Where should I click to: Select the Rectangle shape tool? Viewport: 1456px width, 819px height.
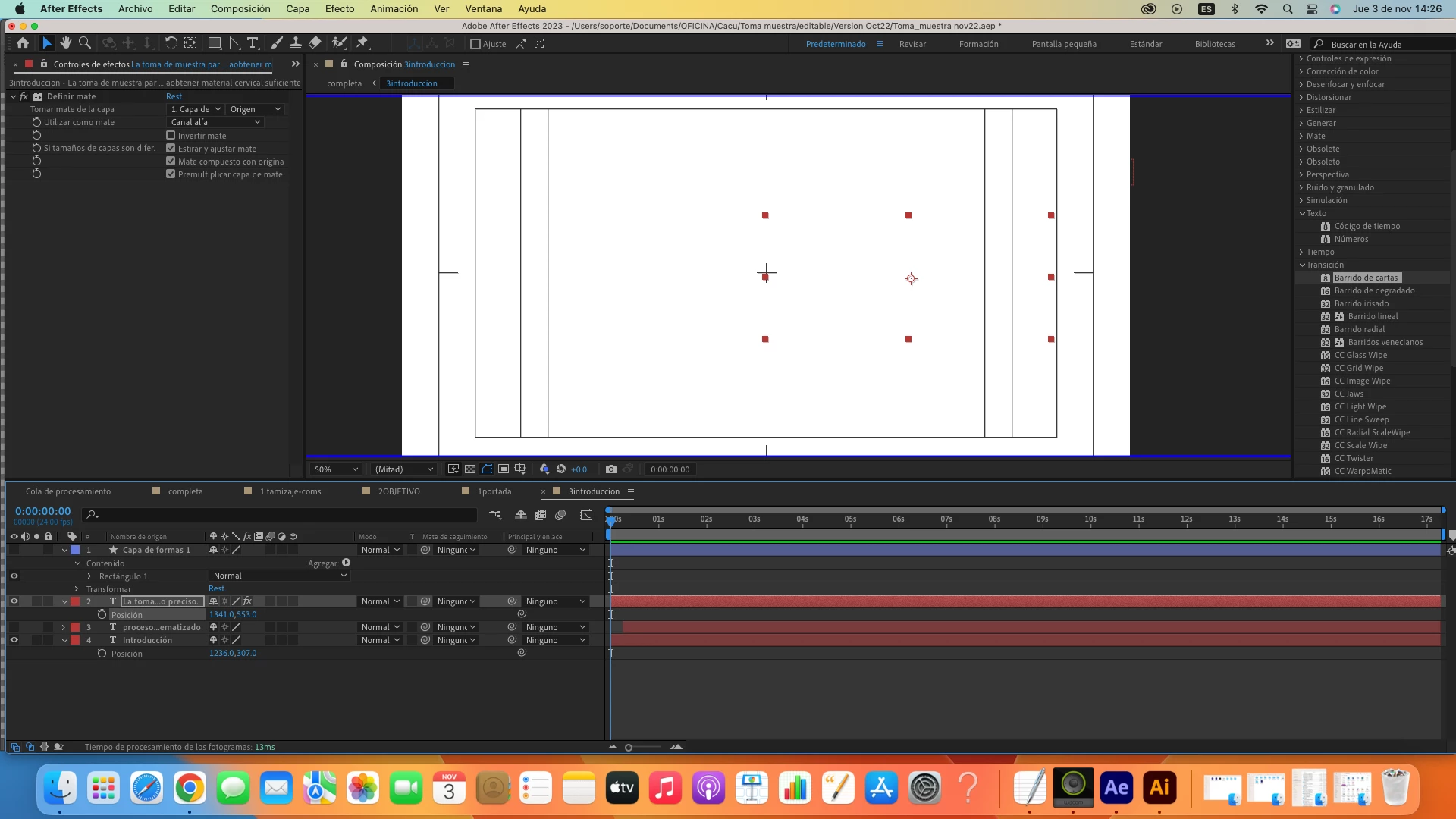click(x=215, y=43)
